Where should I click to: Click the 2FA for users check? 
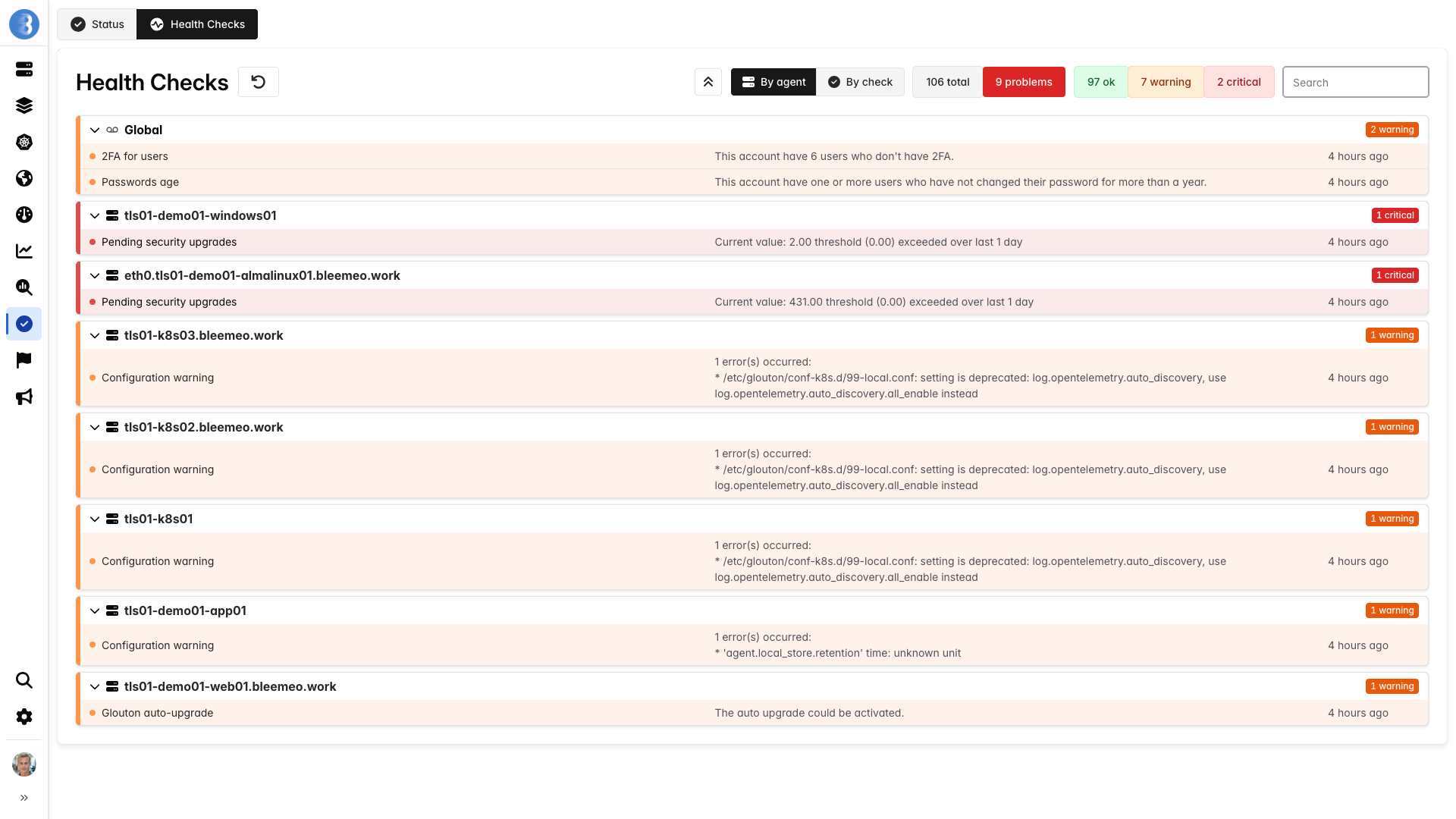[135, 156]
